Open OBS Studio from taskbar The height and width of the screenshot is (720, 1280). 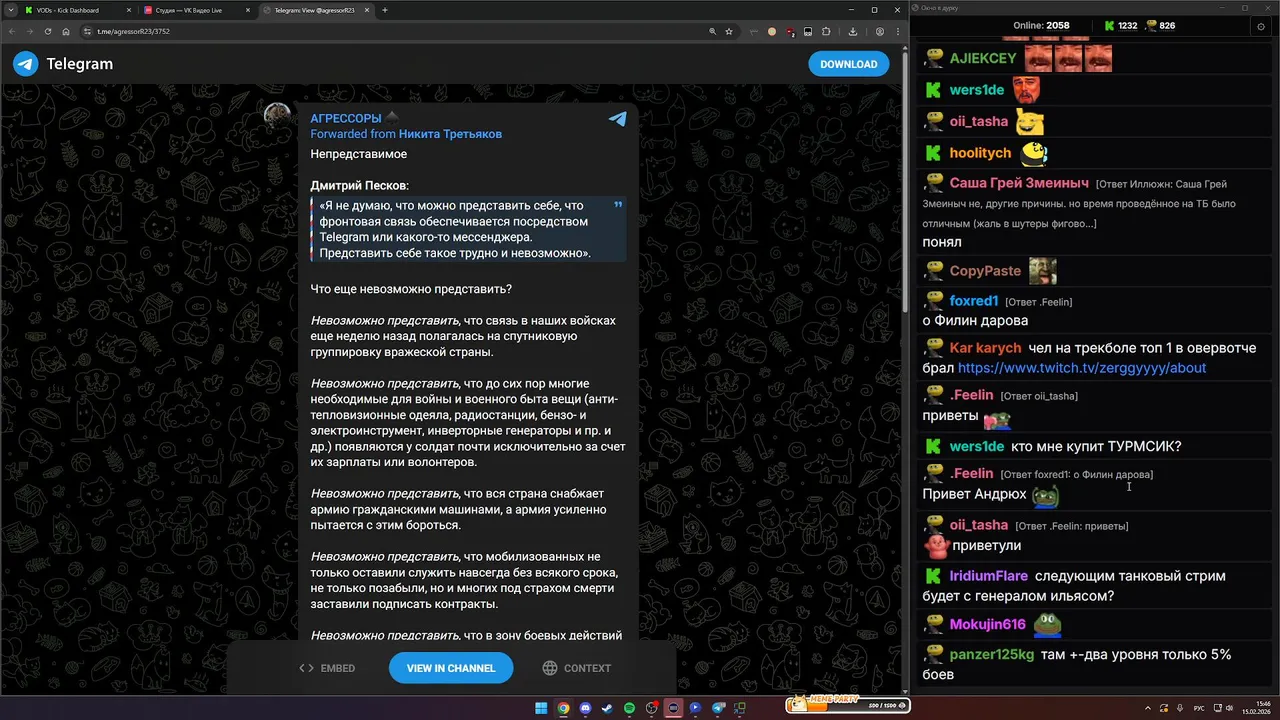point(651,708)
